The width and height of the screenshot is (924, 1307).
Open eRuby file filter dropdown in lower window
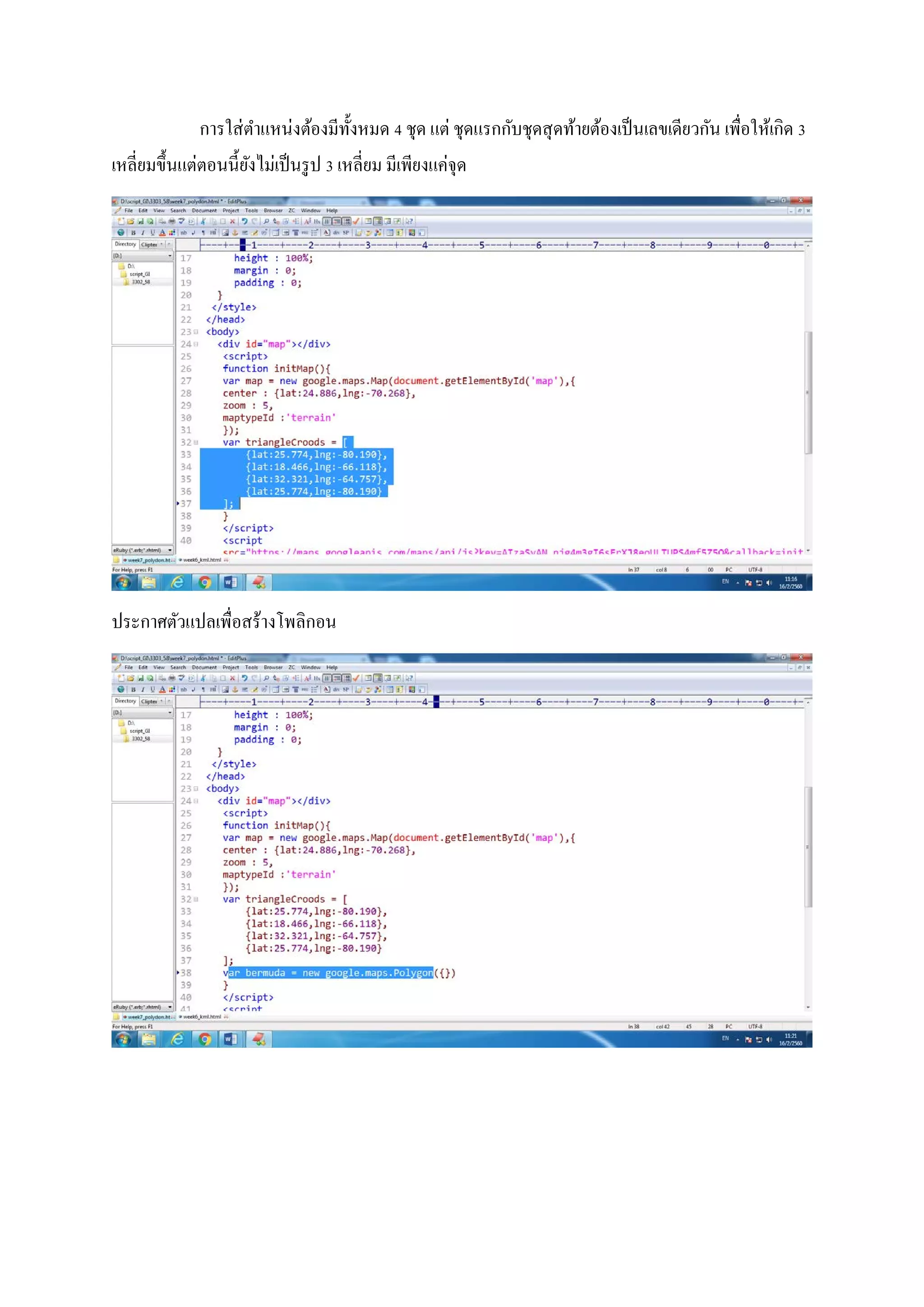click(x=170, y=1007)
